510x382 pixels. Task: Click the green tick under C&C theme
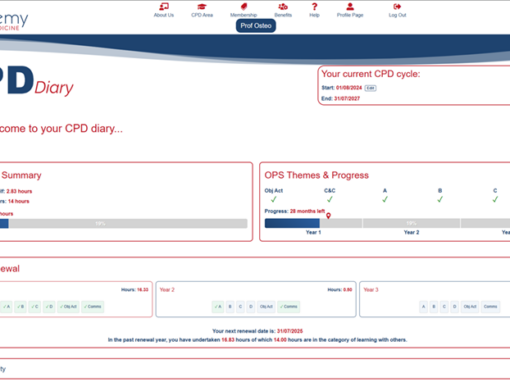[x=330, y=199]
